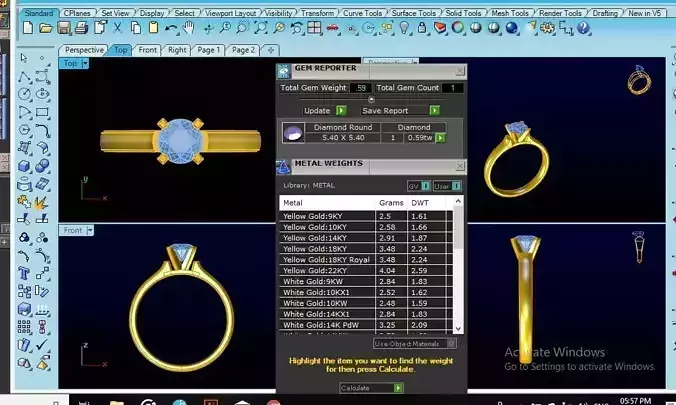
Task: Open Help with the question mark icon
Action: [x=583, y=28]
